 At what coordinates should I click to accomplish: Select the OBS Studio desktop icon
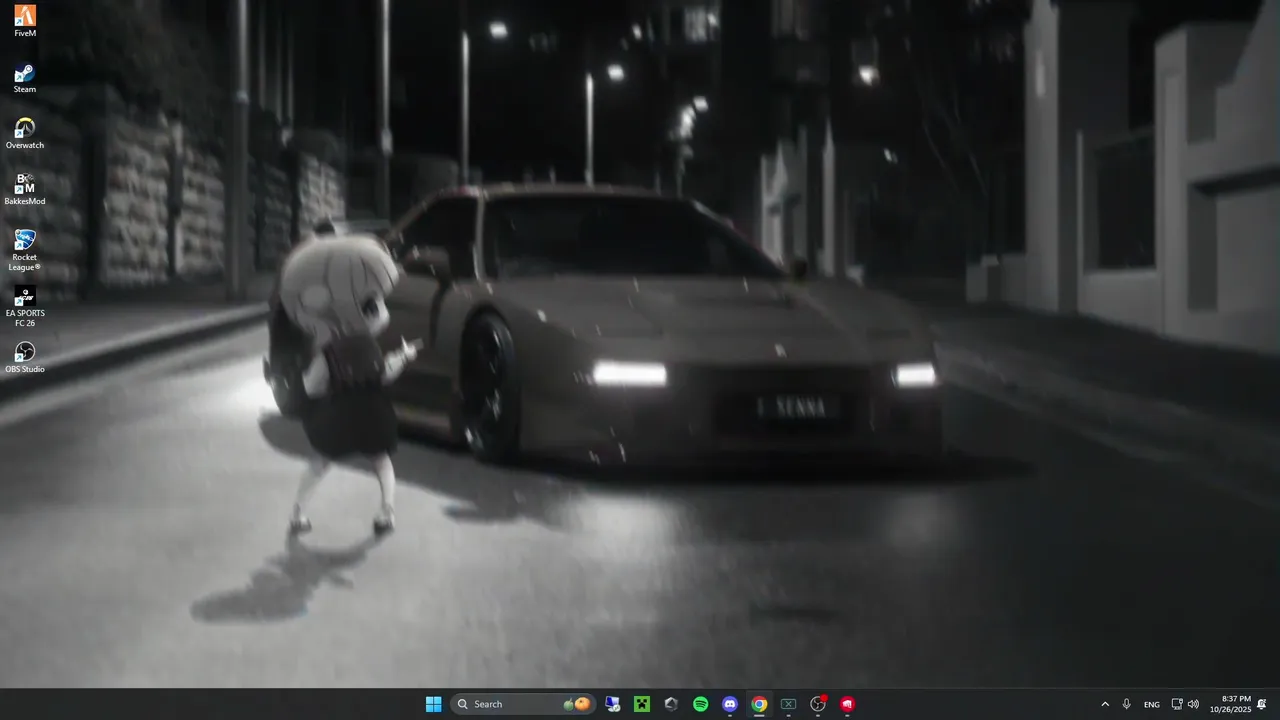25,358
